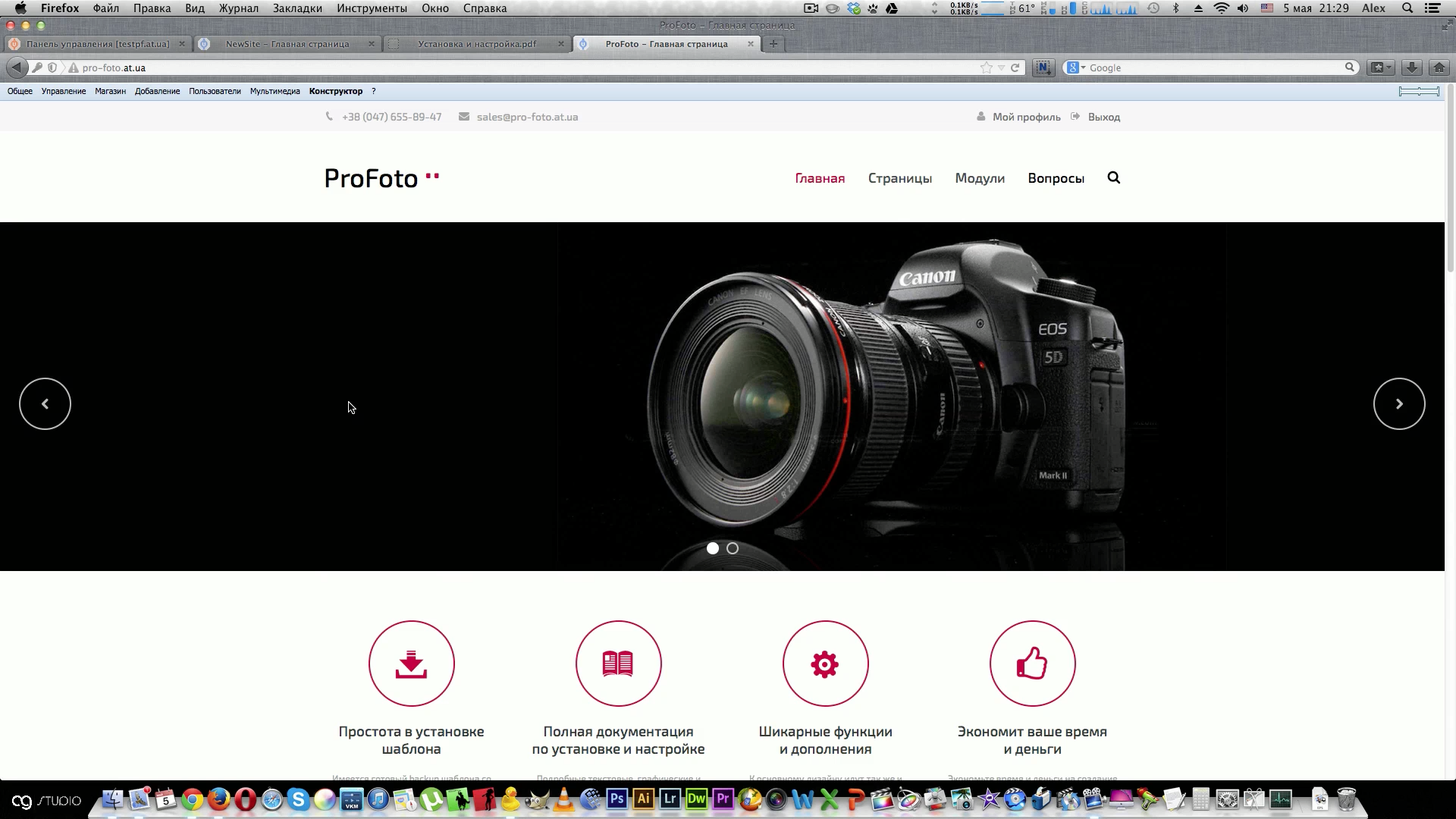Open Firefox Закладки menu
Screen dimensions: 1456x819
pos(297,8)
